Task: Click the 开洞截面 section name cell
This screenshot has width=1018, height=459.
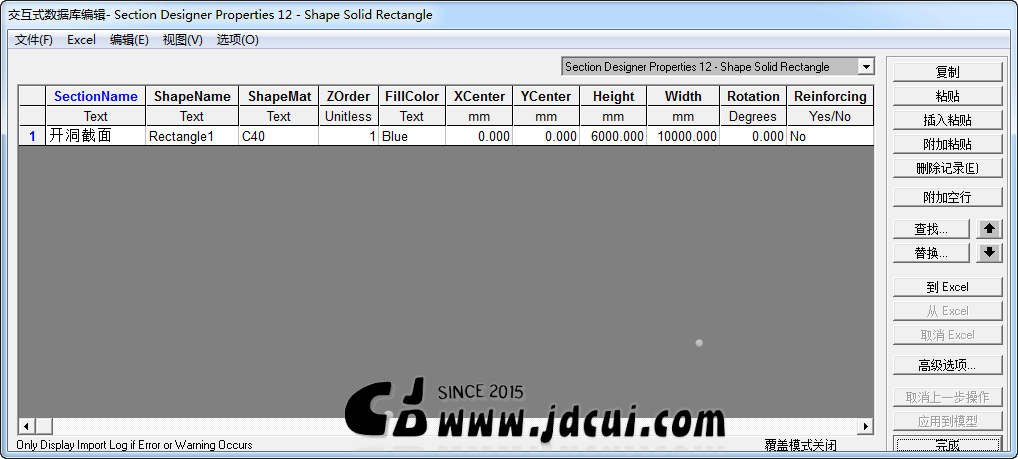Action: click(96, 136)
